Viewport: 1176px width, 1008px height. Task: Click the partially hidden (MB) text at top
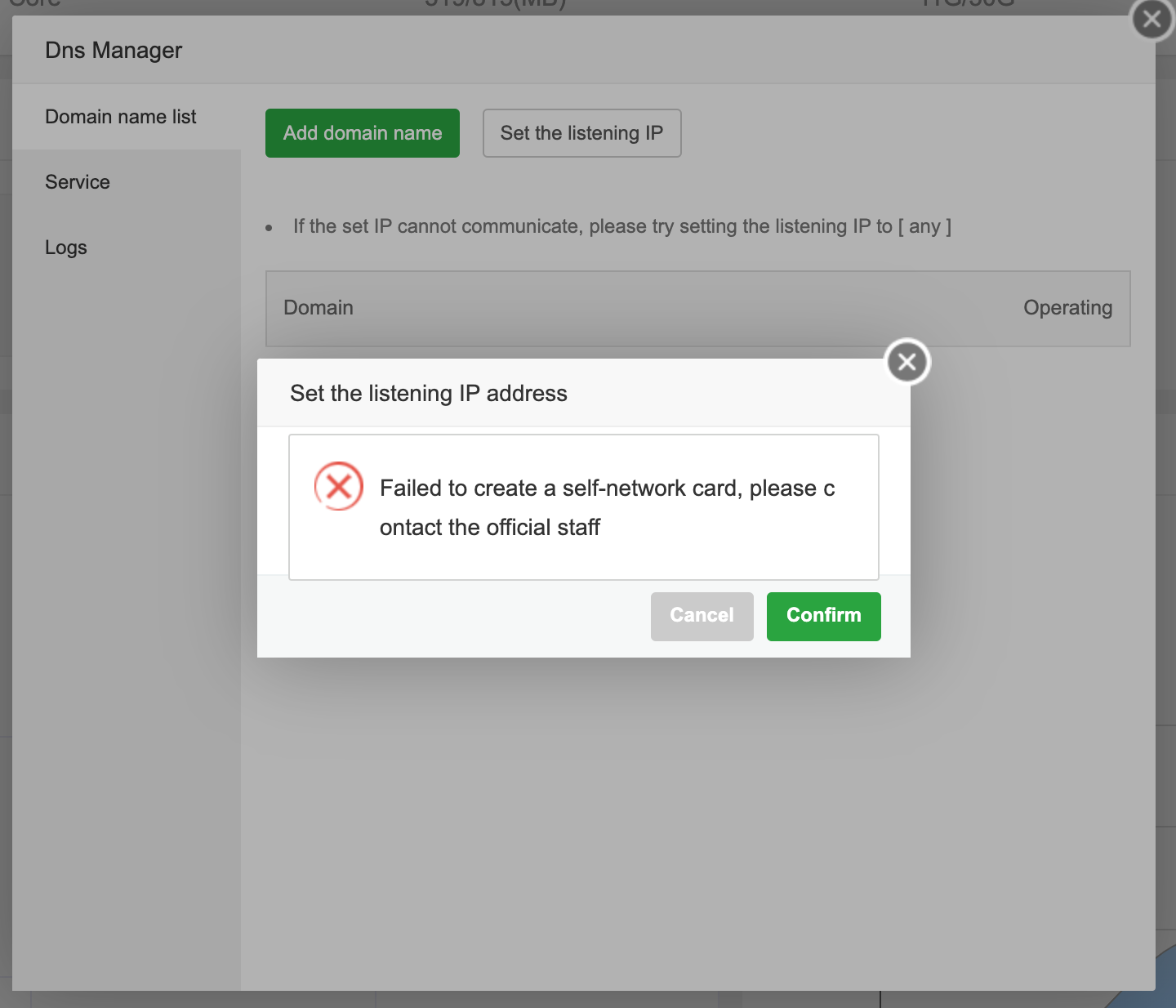point(495,4)
